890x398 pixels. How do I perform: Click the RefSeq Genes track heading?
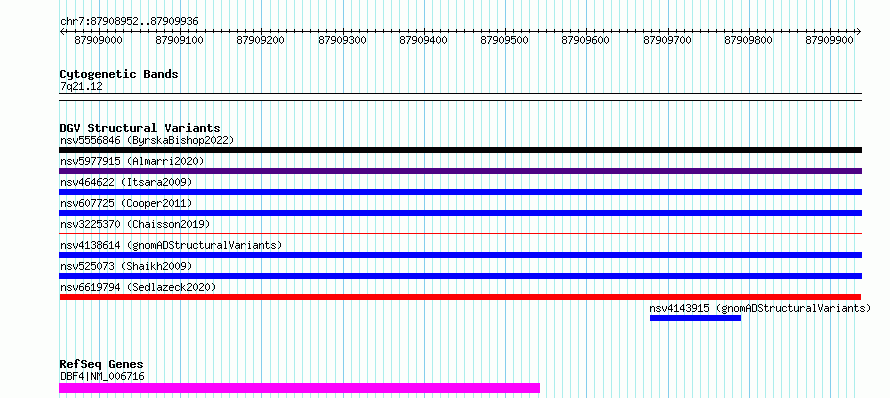coord(102,365)
